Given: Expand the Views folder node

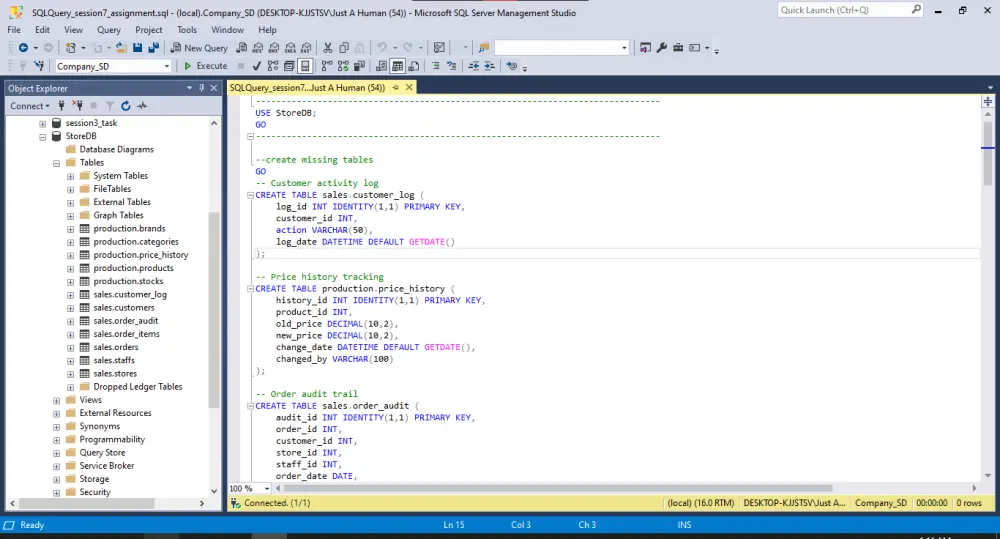Looking at the screenshot, I should pos(57,401).
